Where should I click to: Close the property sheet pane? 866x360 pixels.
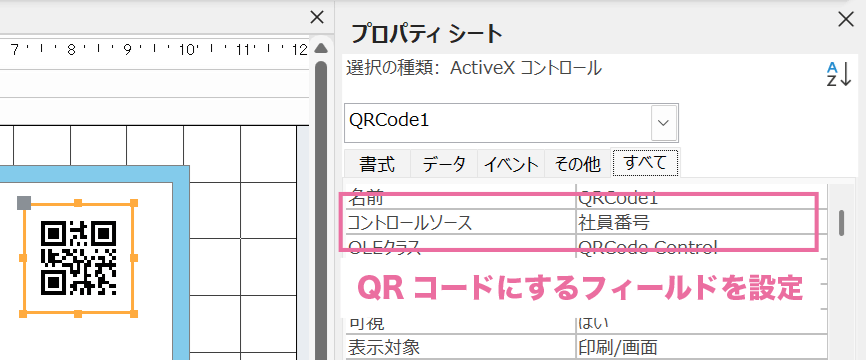(846, 20)
